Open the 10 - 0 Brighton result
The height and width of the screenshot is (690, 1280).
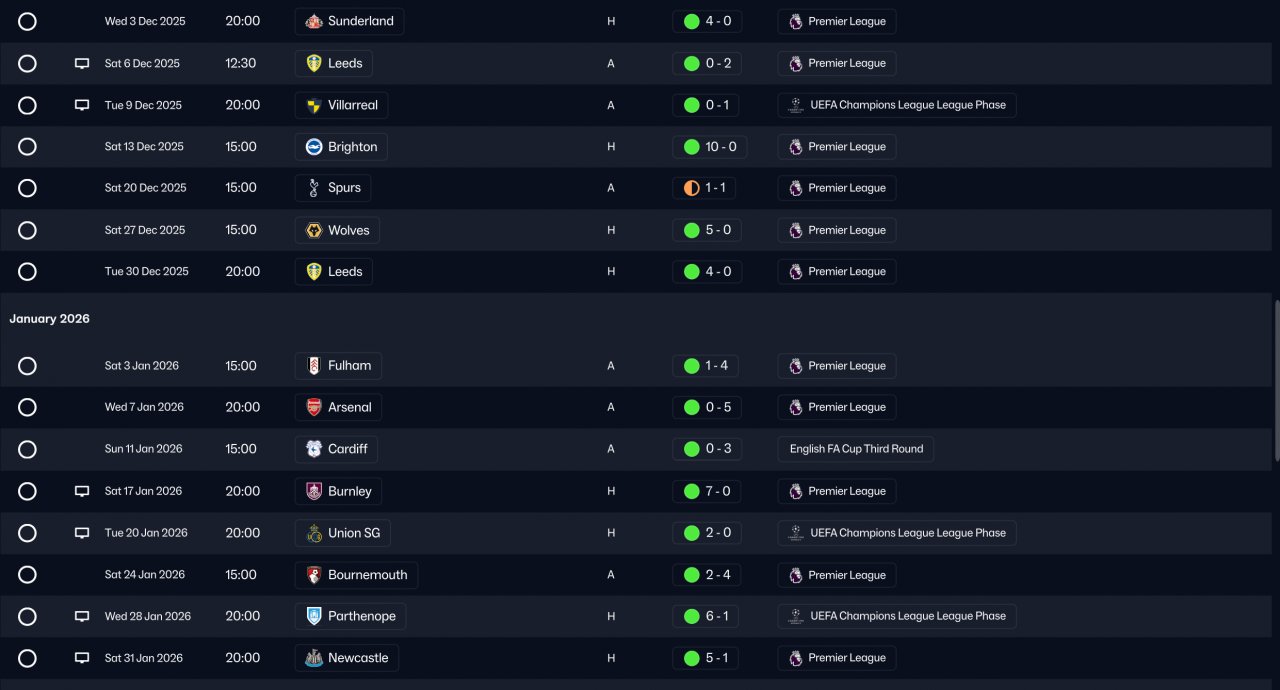coord(710,147)
